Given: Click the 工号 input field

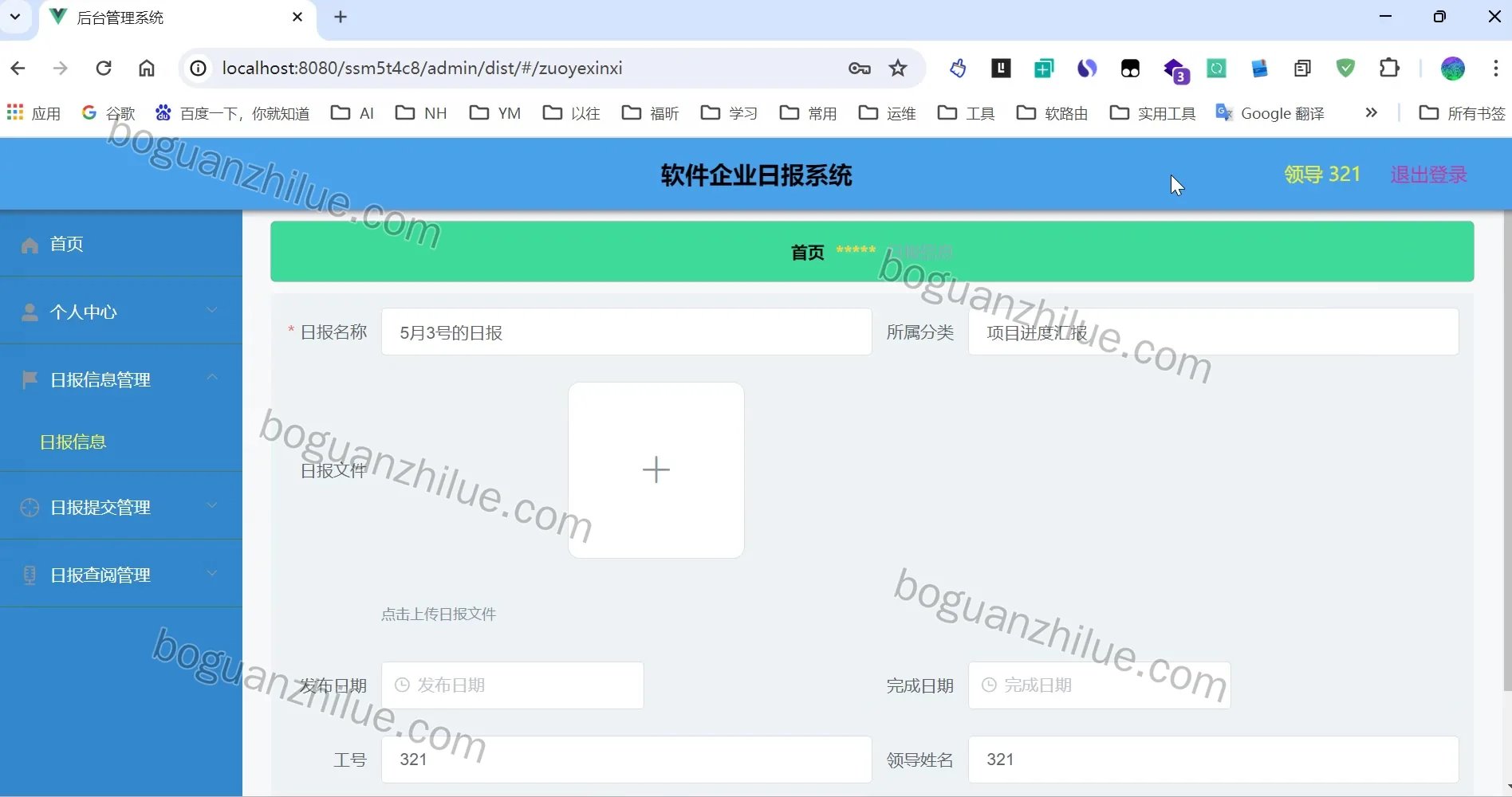Looking at the screenshot, I should 626,760.
